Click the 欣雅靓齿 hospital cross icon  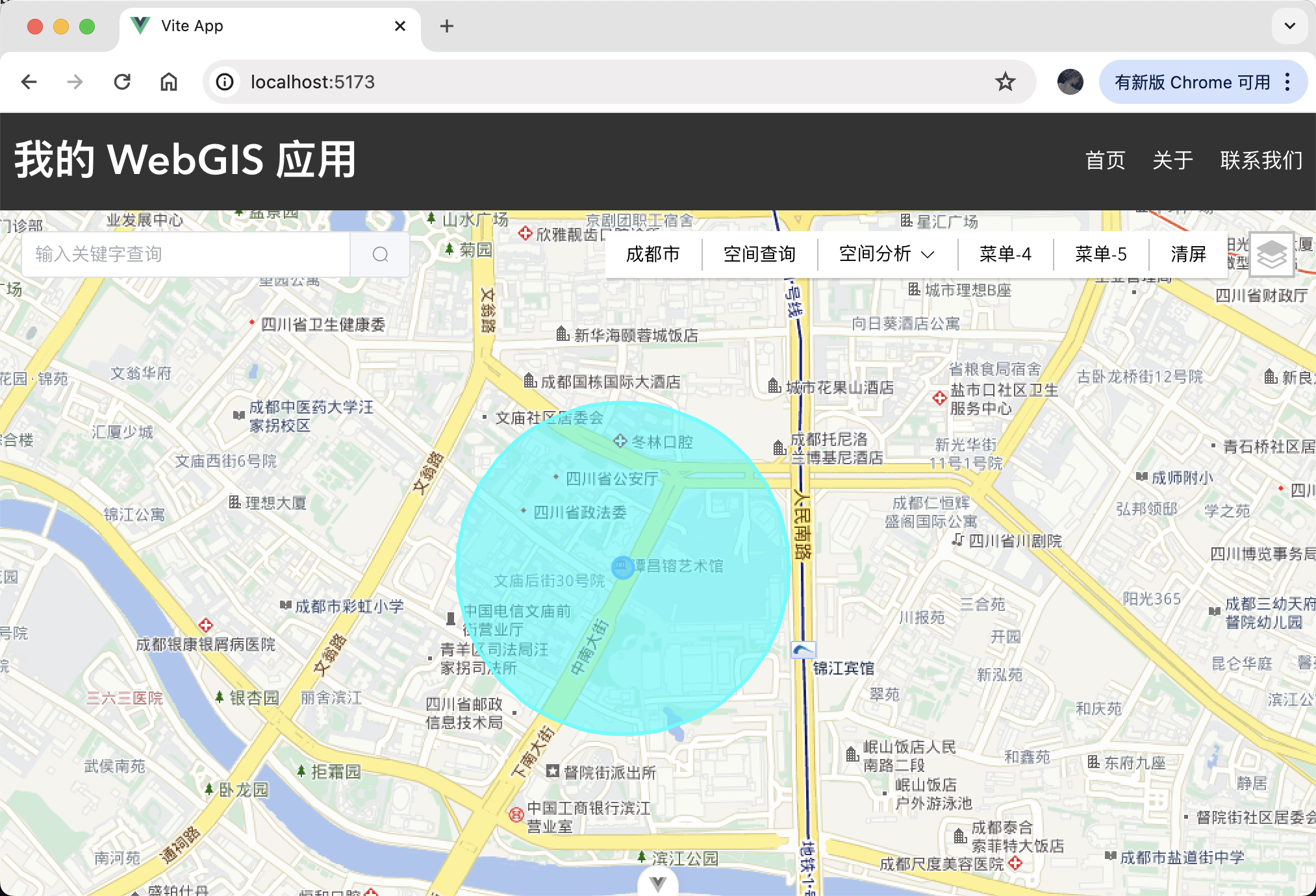click(x=525, y=233)
